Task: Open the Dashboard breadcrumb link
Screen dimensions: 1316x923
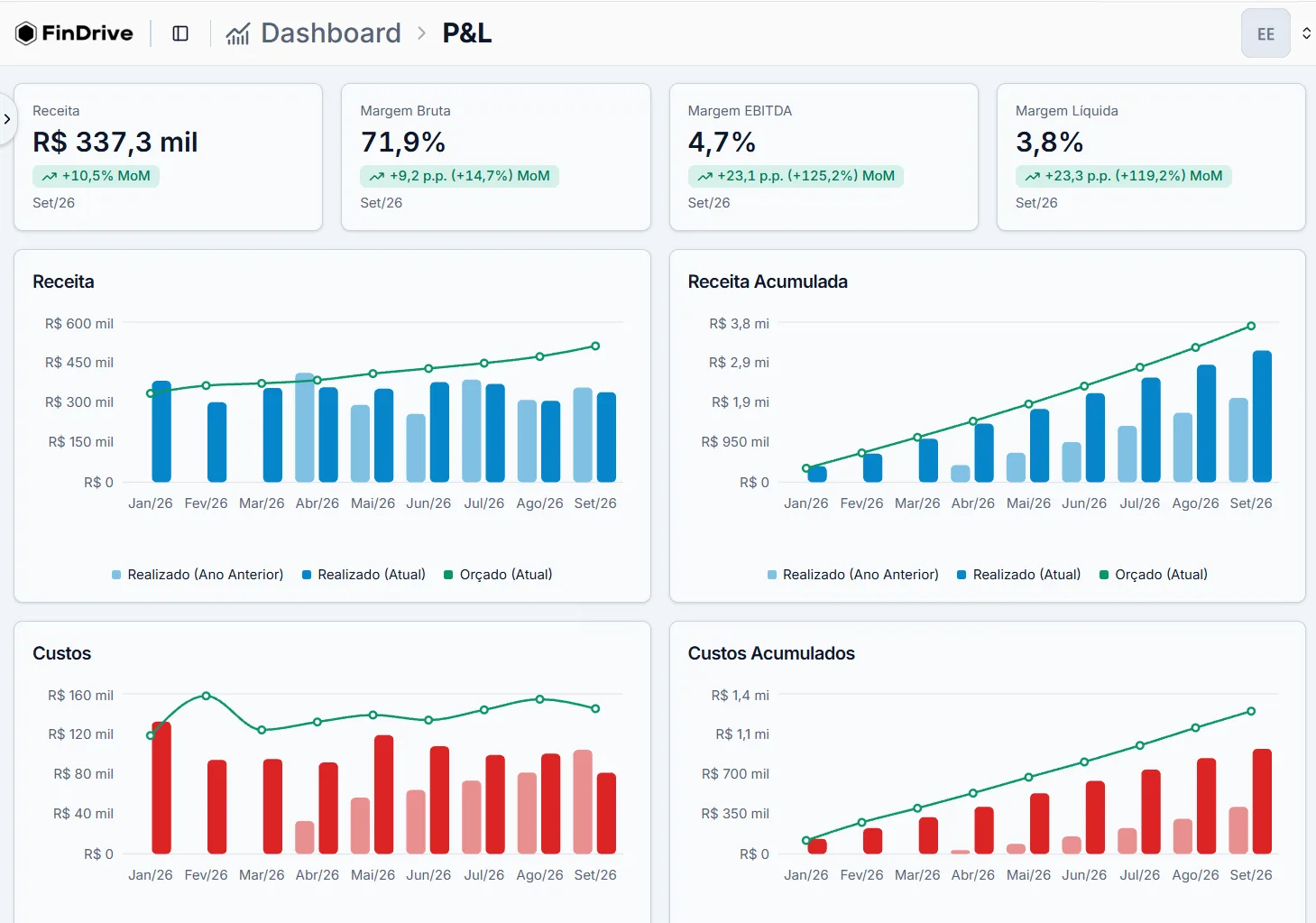Action: [331, 33]
